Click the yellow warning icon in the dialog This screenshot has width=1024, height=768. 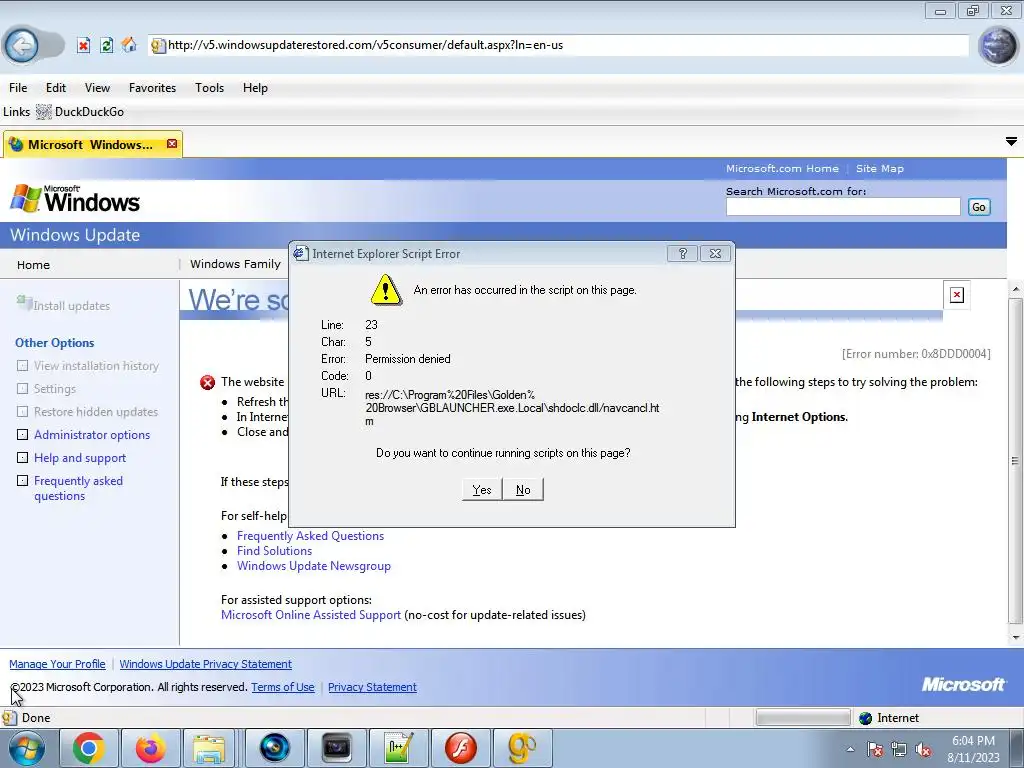(386, 290)
